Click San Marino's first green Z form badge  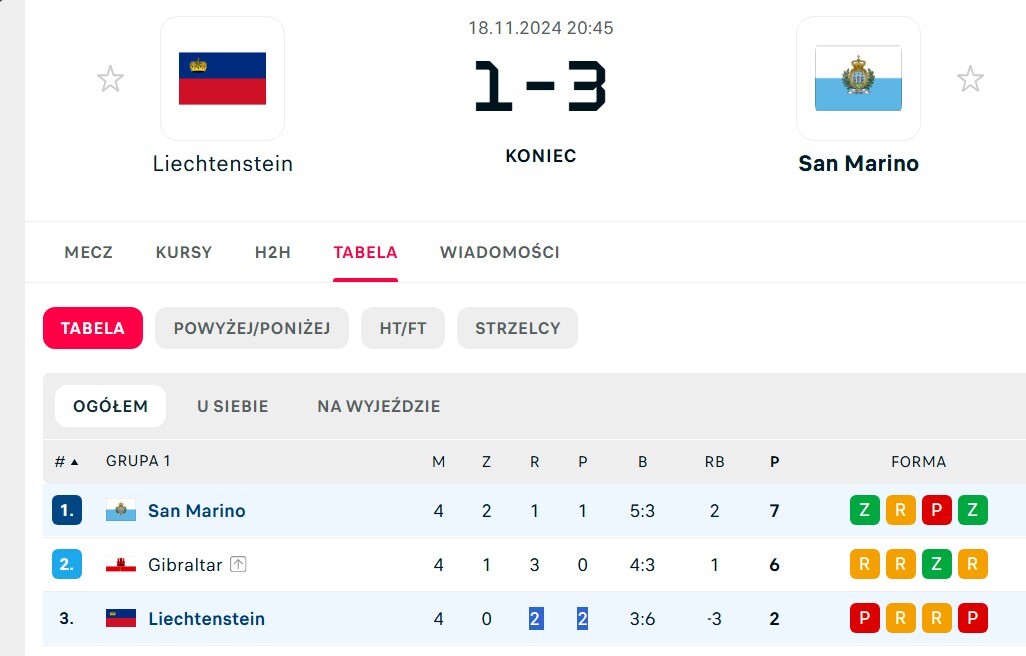click(865, 511)
